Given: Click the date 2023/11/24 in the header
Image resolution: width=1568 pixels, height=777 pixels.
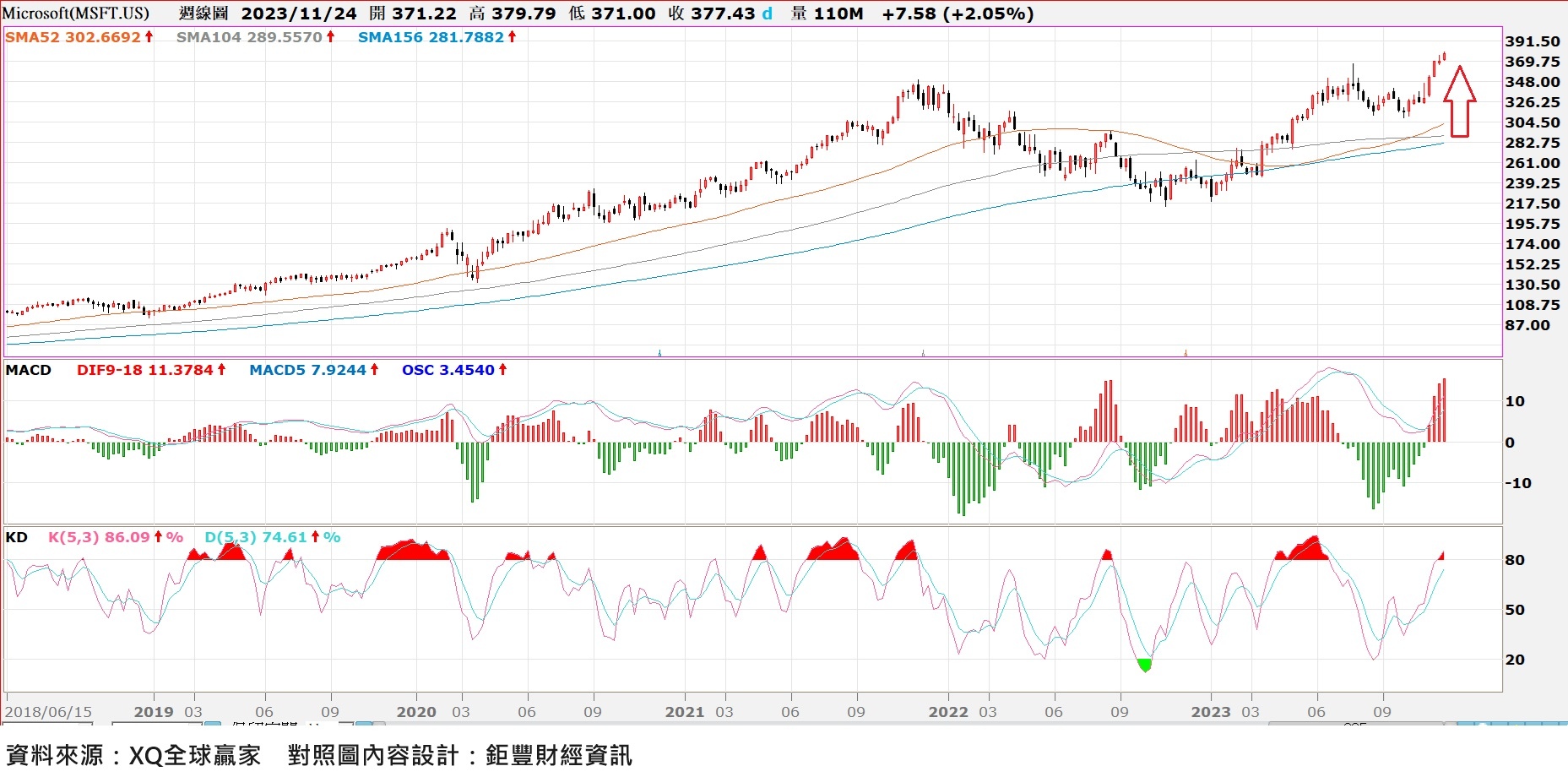Looking at the screenshot, I should coord(299,14).
